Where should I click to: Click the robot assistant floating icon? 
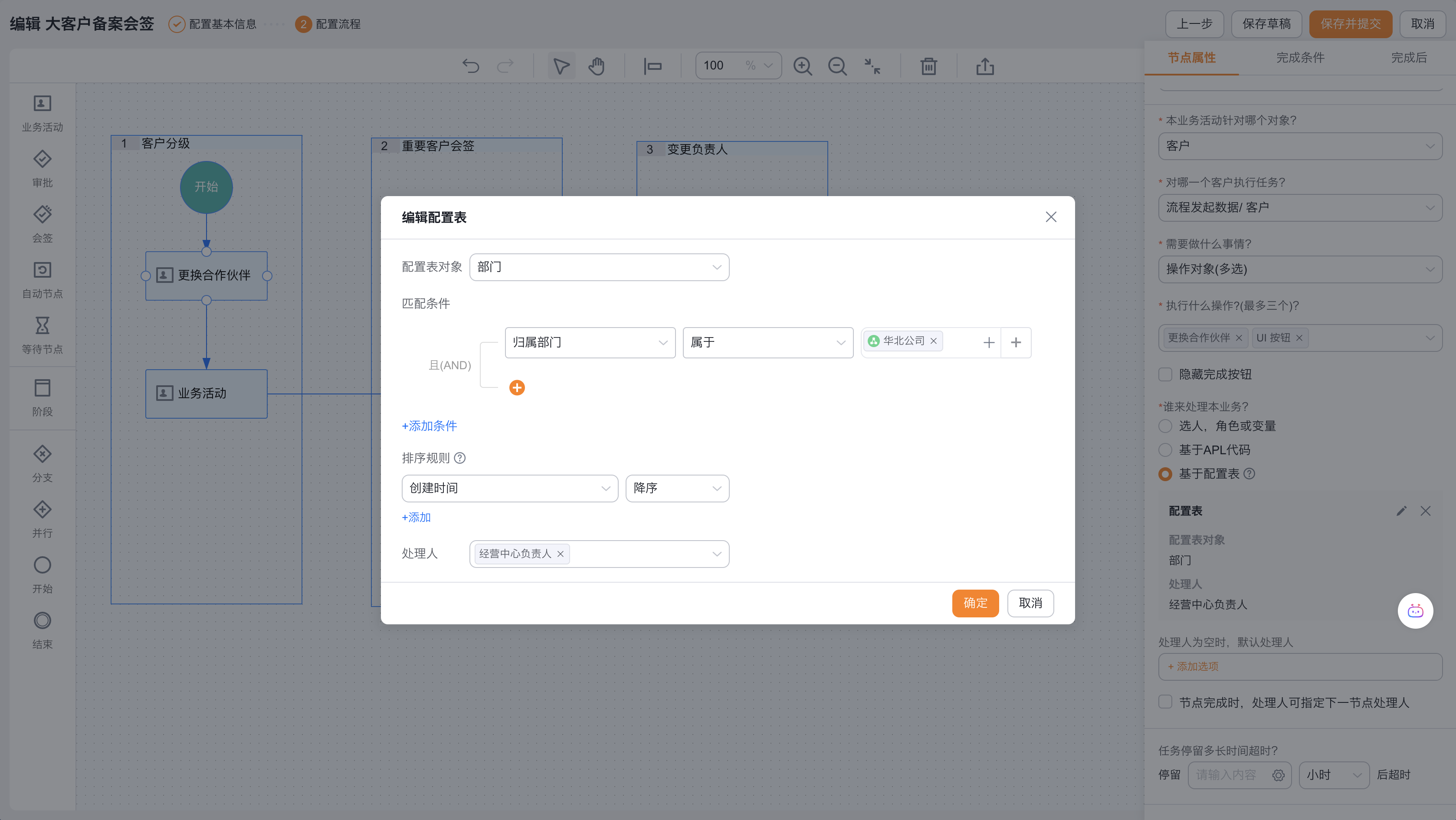[1415, 611]
